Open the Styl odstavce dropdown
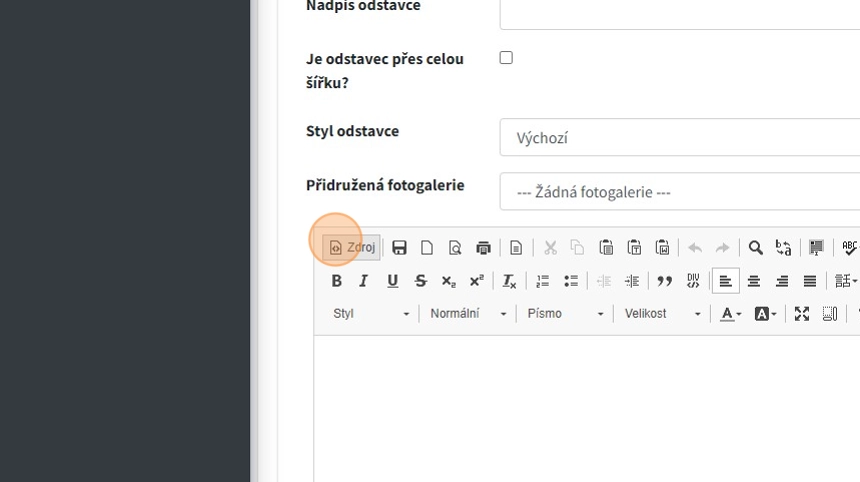The image size is (860, 482). (680, 137)
